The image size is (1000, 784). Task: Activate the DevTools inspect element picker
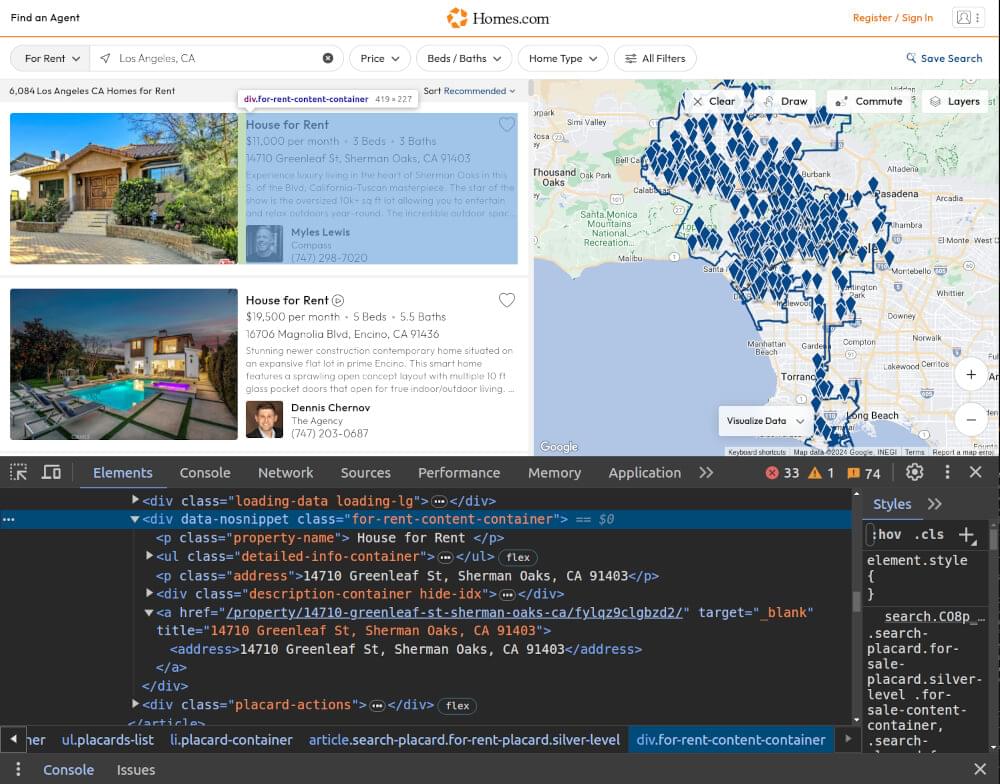coord(20,473)
